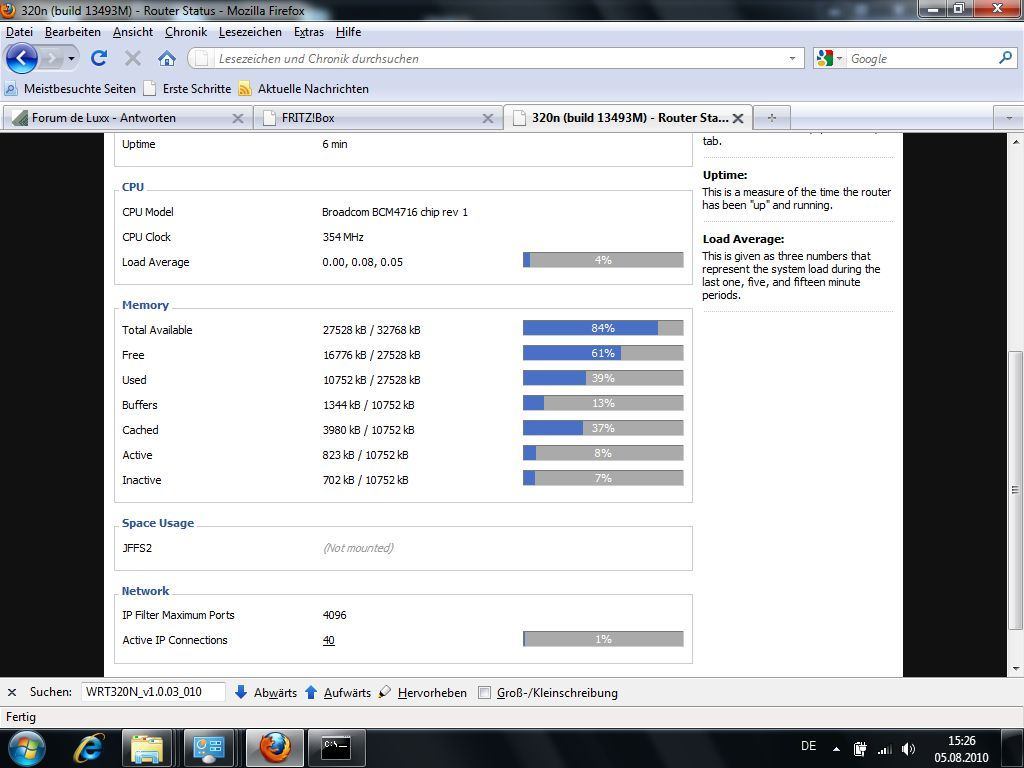Expand the navigation history dropdown arrow
The width and height of the screenshot is (1024, 768).
click(x=71, y=59)
